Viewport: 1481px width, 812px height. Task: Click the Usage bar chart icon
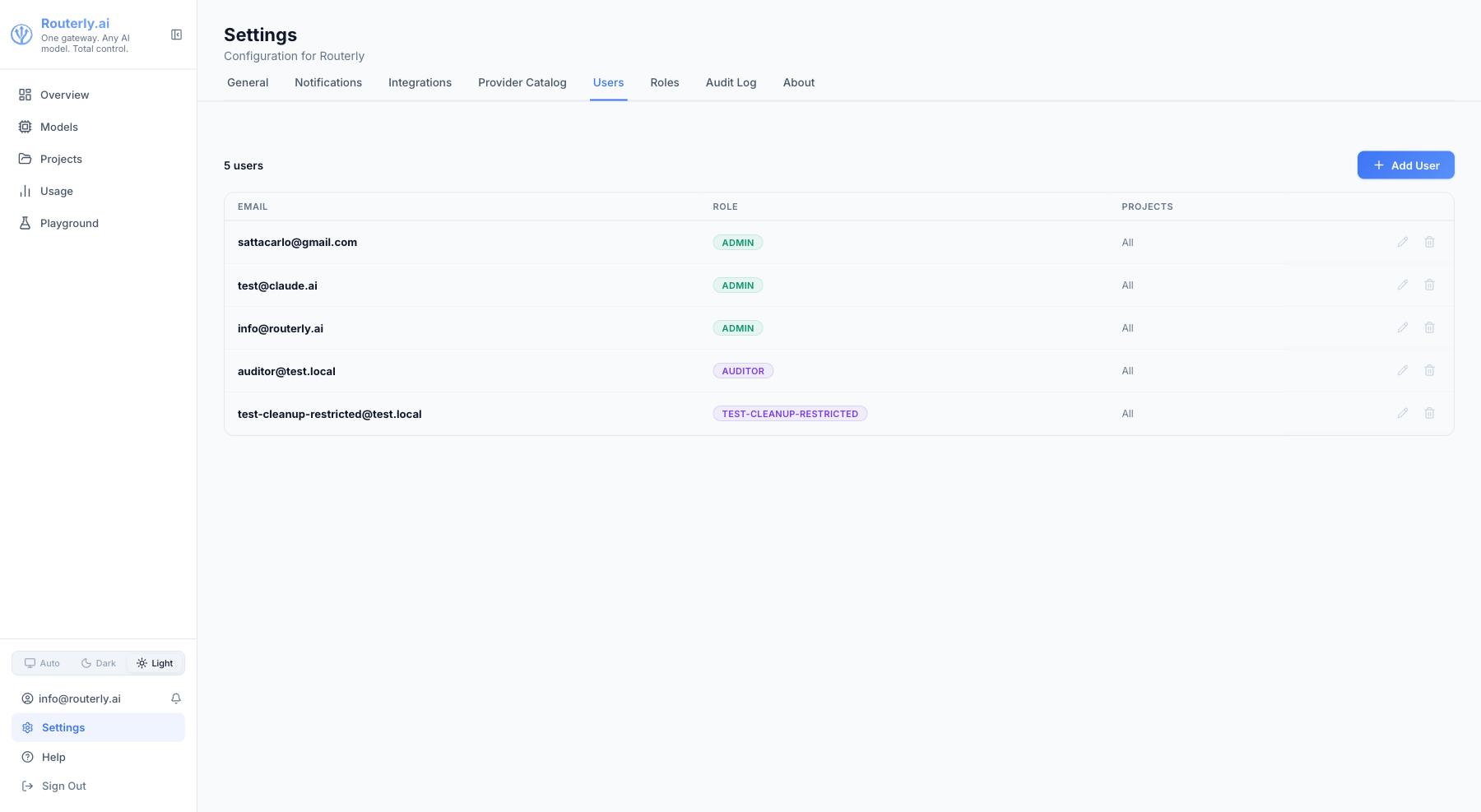[26, 191]
